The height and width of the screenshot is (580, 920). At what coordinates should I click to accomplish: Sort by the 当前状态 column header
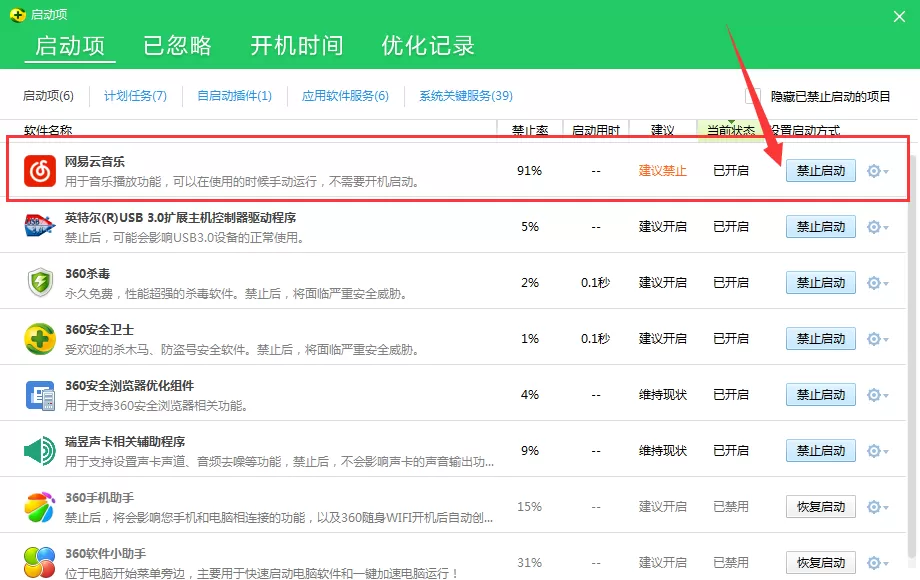coord(730,130)
